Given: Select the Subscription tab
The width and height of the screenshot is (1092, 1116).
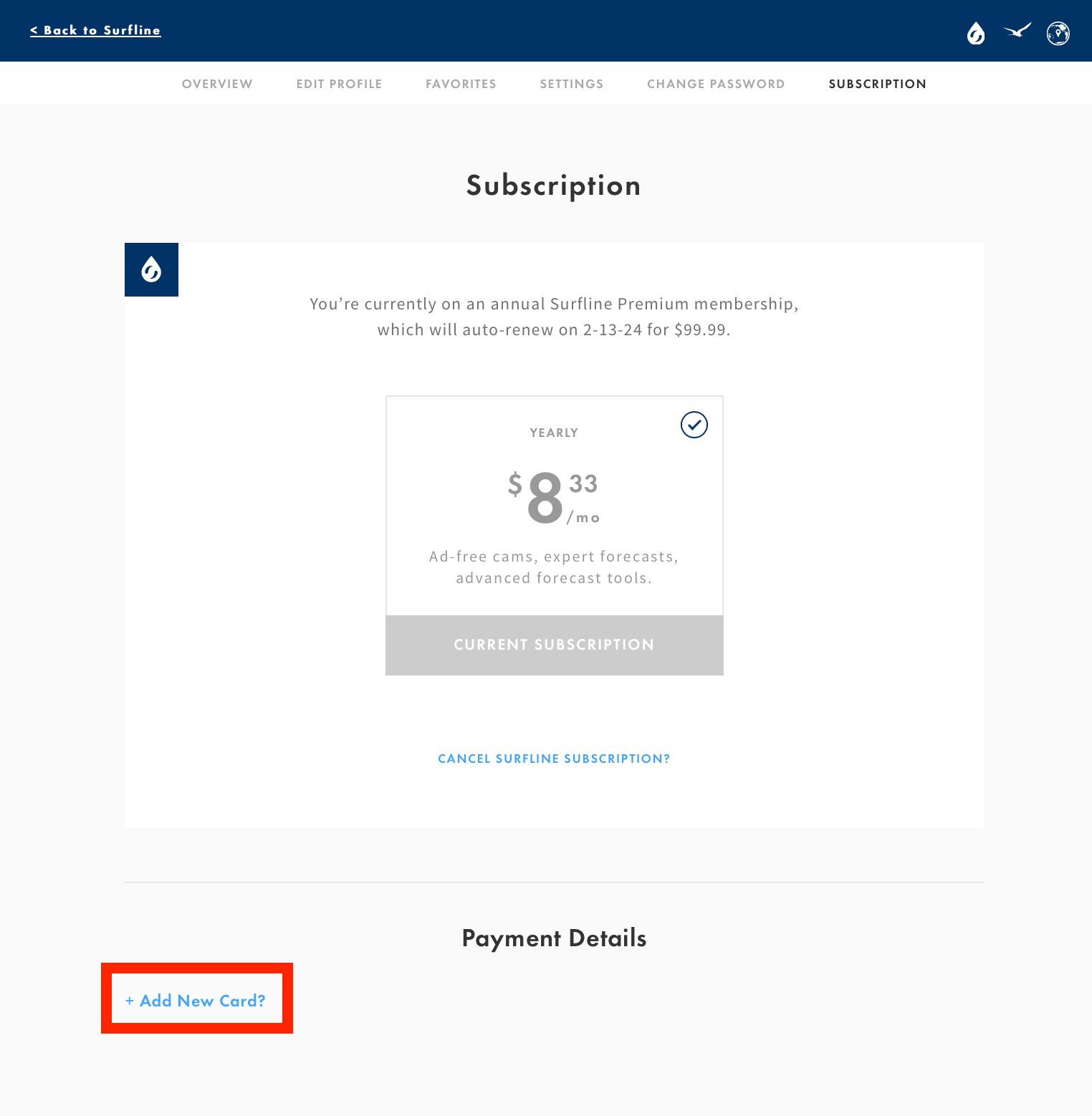Looking at the screenshot, I should (x=878, y=84).
